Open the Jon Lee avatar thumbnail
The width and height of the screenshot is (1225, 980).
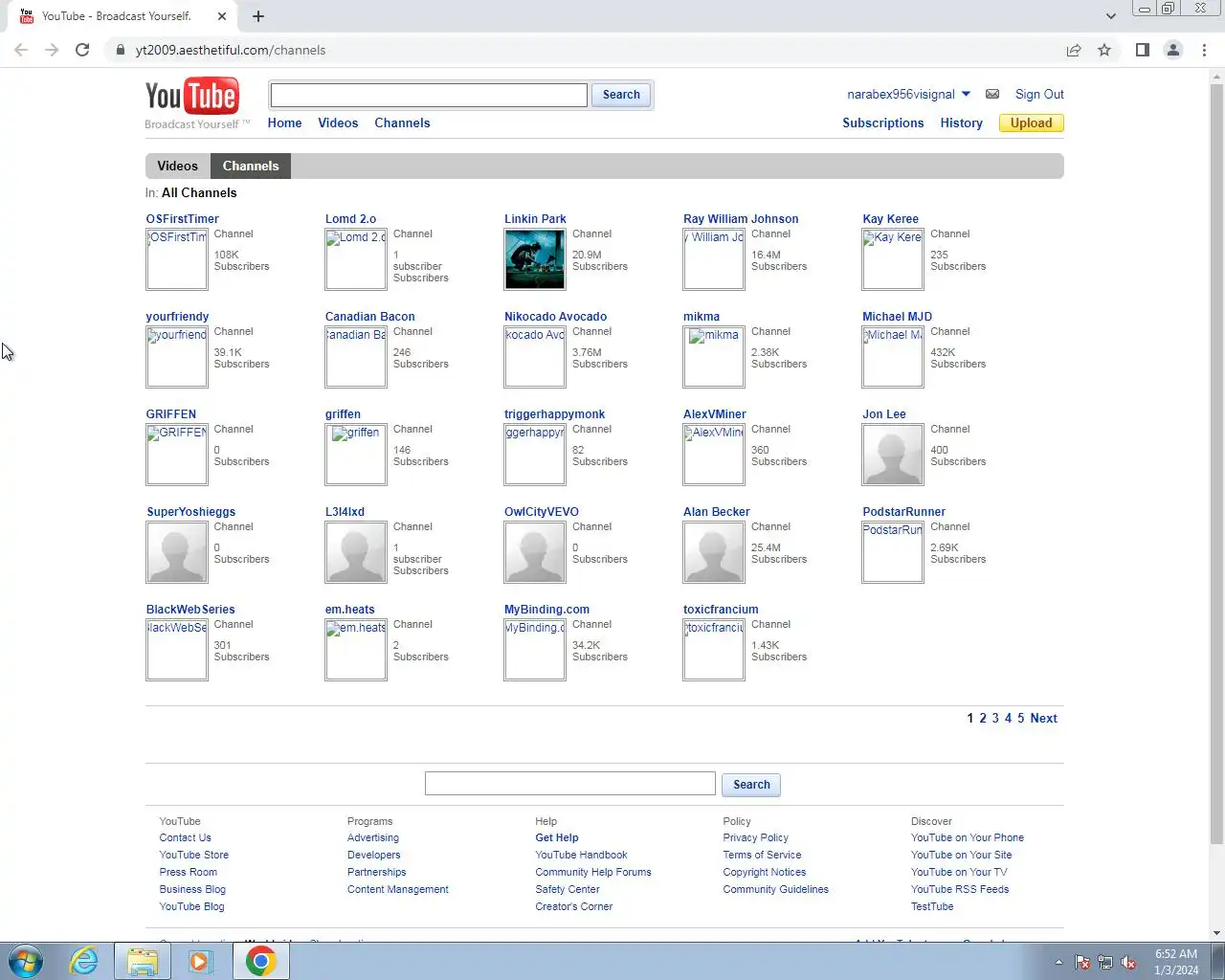(x=893, y=455)
